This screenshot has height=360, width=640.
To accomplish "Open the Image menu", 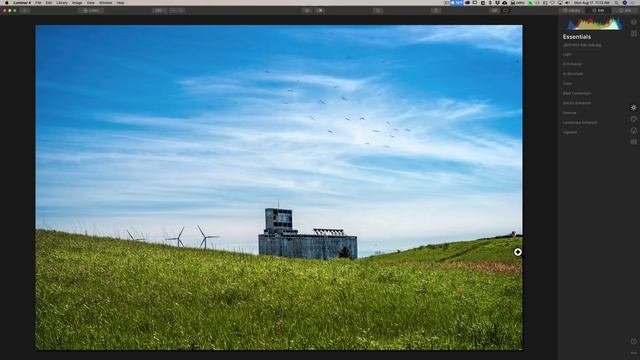I will [x=77, y=2].
